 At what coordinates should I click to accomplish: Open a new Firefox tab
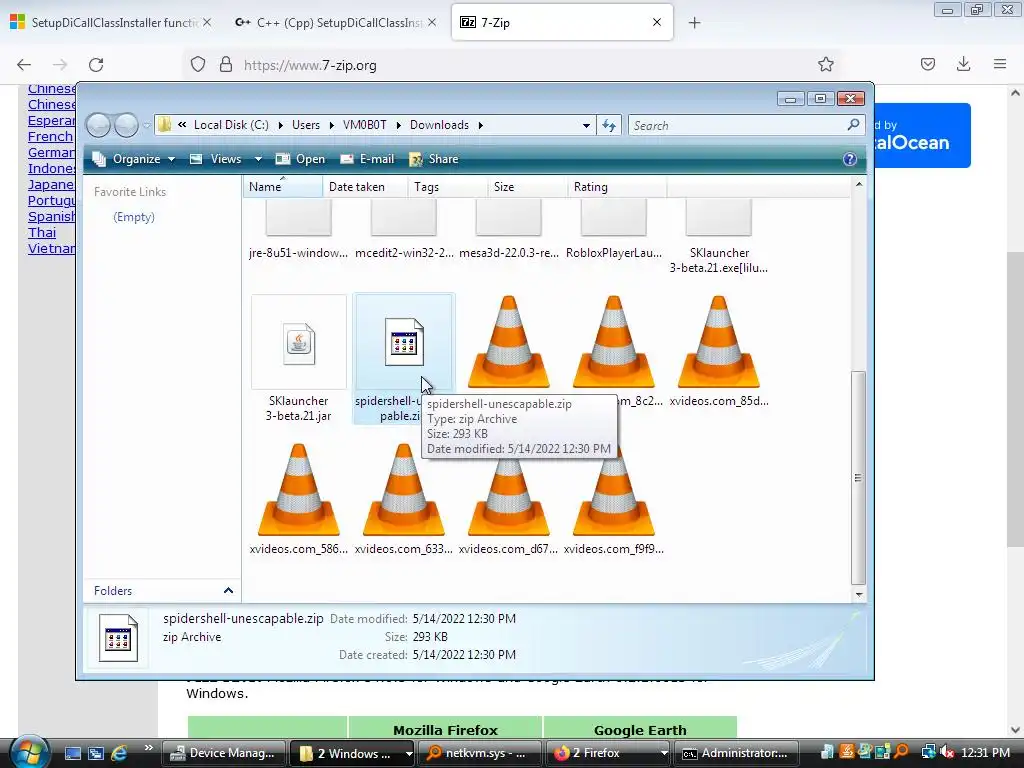coord(694,23)
